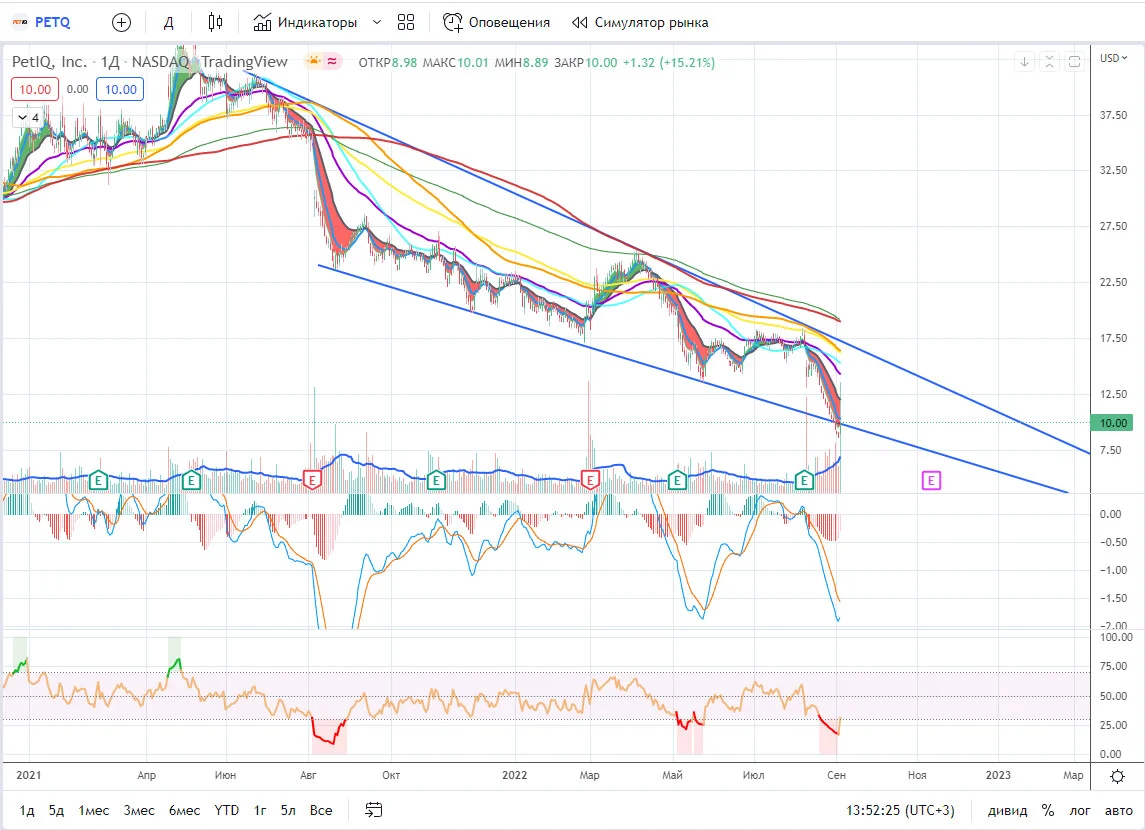Create an alert with Оповещения
The height and width of the screenshot is (830, 1145).
click(497, 23)
